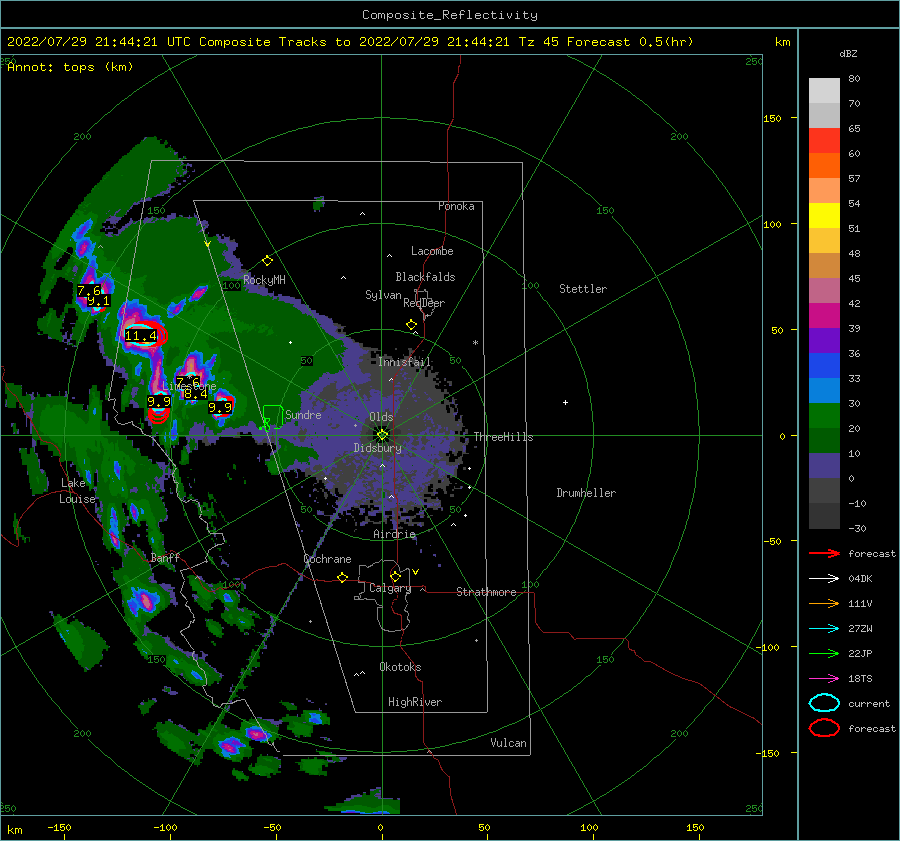Click the 11.4 storm top label
Viewport: 900px width, 841px height.
141,336
